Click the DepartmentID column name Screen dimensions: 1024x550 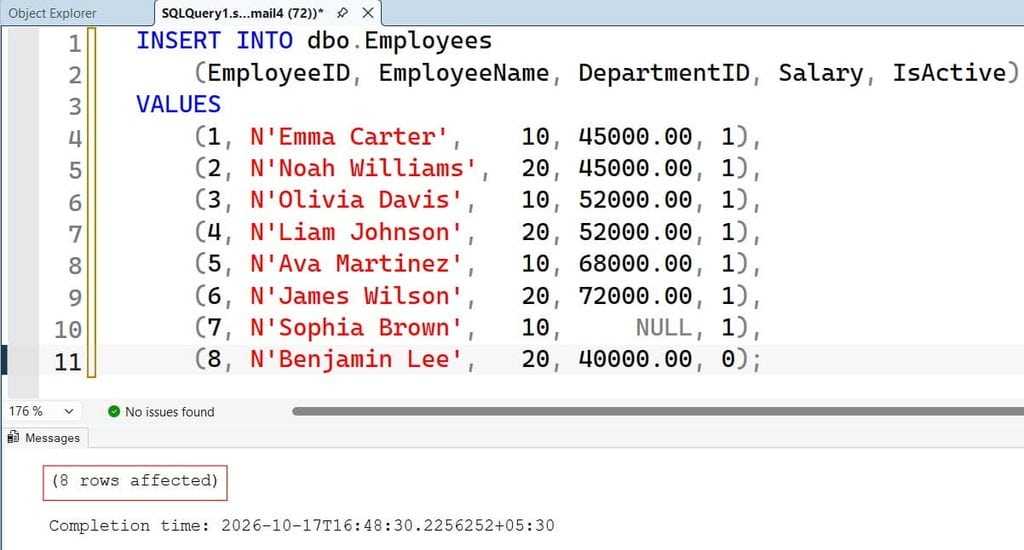[x=664, y=73]
